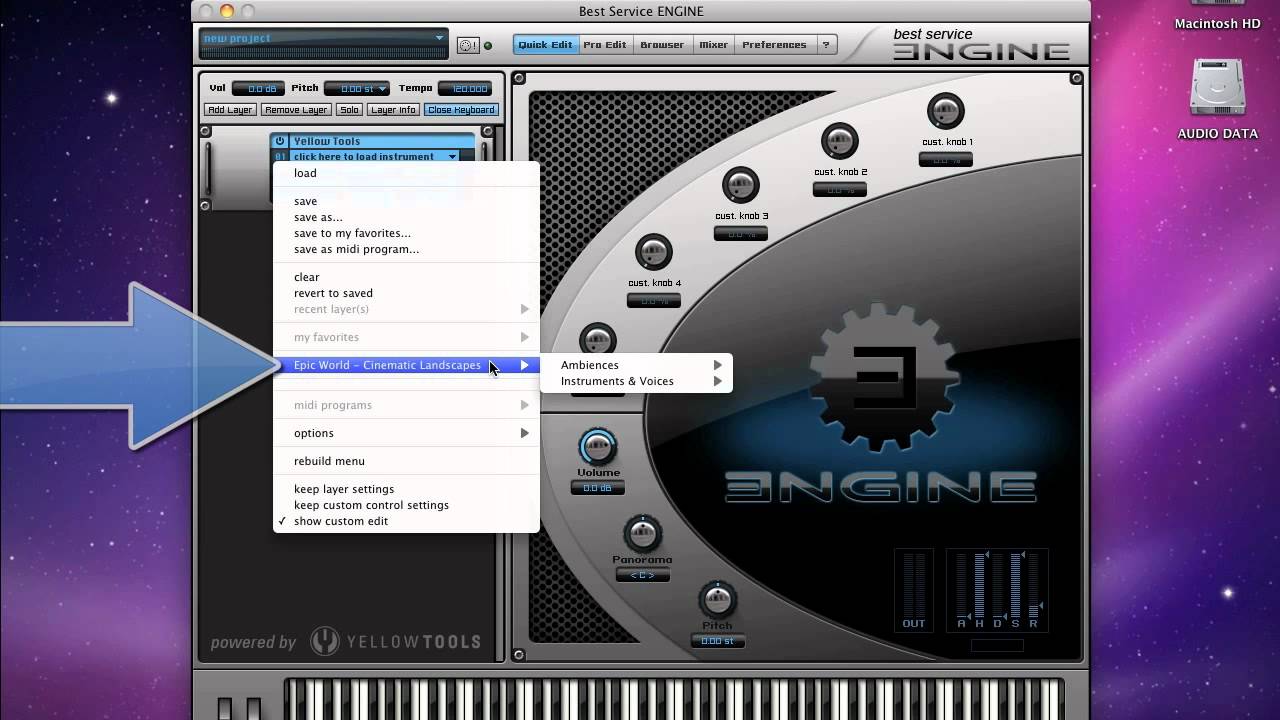Toggle keep layer settings option
Image resolution: width=1280 pixels, height=720 pixels.
[x=344, y=489]
